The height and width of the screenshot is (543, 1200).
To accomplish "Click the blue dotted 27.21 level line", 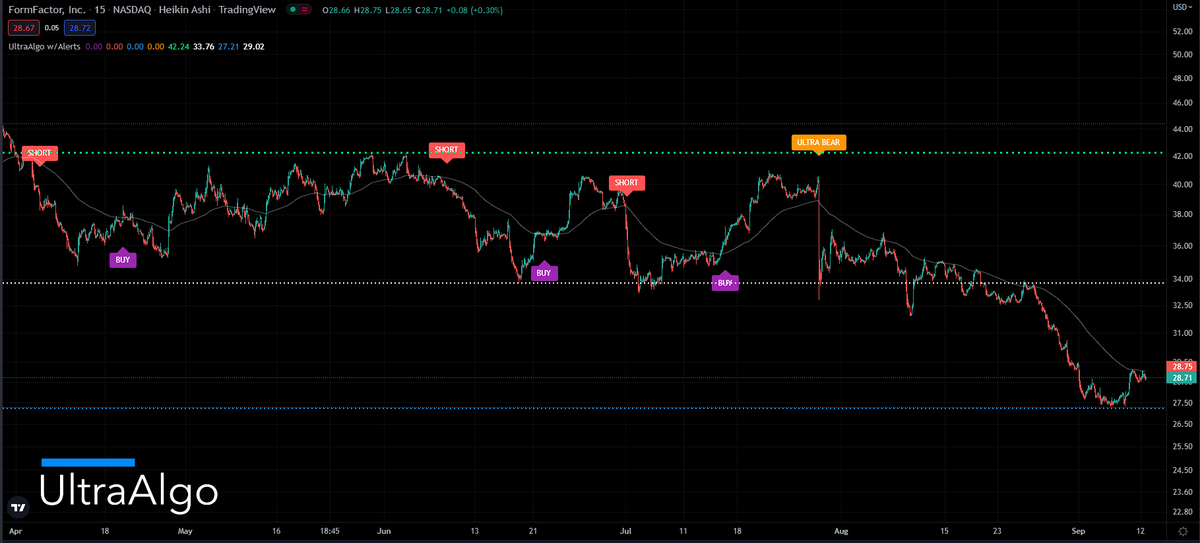I will point(582,408).
